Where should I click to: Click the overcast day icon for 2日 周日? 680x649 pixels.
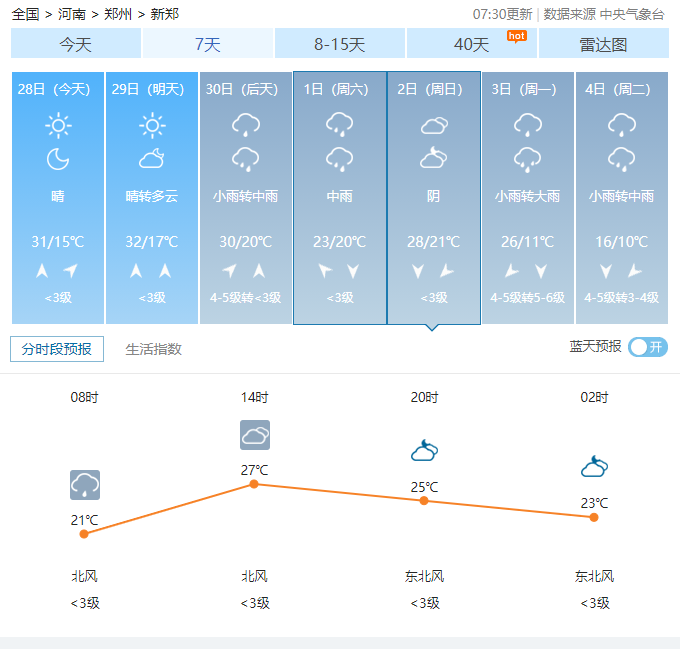tap(434, 125)
